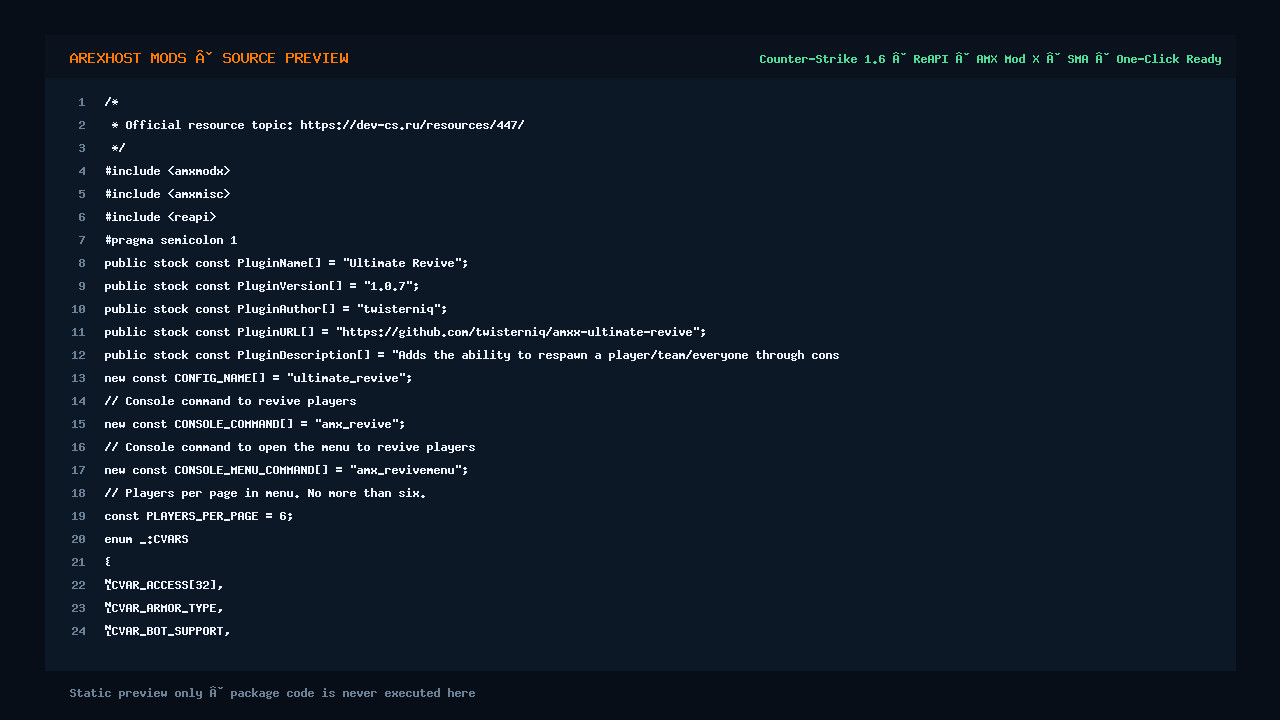Screen dimensions: 1280x720
Task: Click the CONSOLE_COMMAND 'amx_revive' line
Action: click(x=255, y=424)
